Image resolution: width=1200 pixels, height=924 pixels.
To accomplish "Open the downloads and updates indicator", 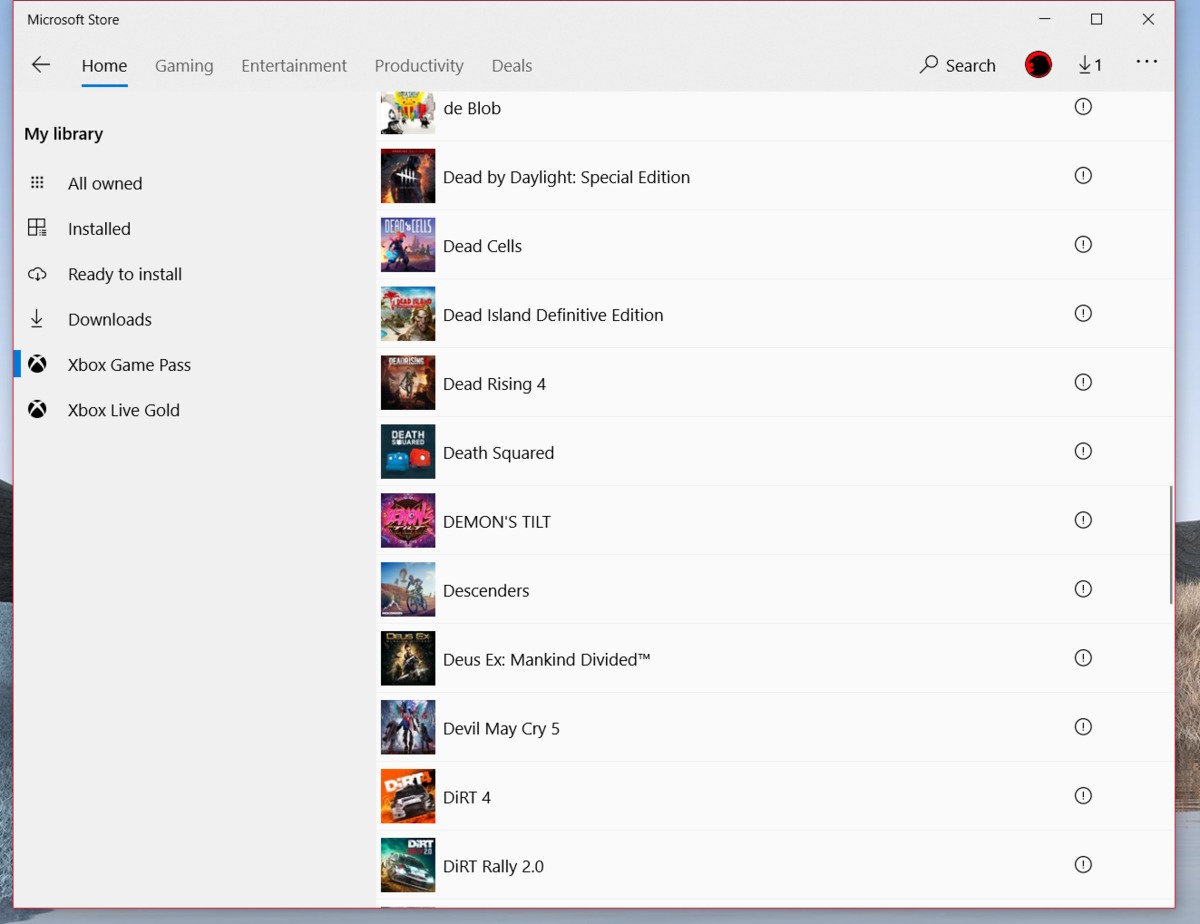I will click(x=1090, y=65).
